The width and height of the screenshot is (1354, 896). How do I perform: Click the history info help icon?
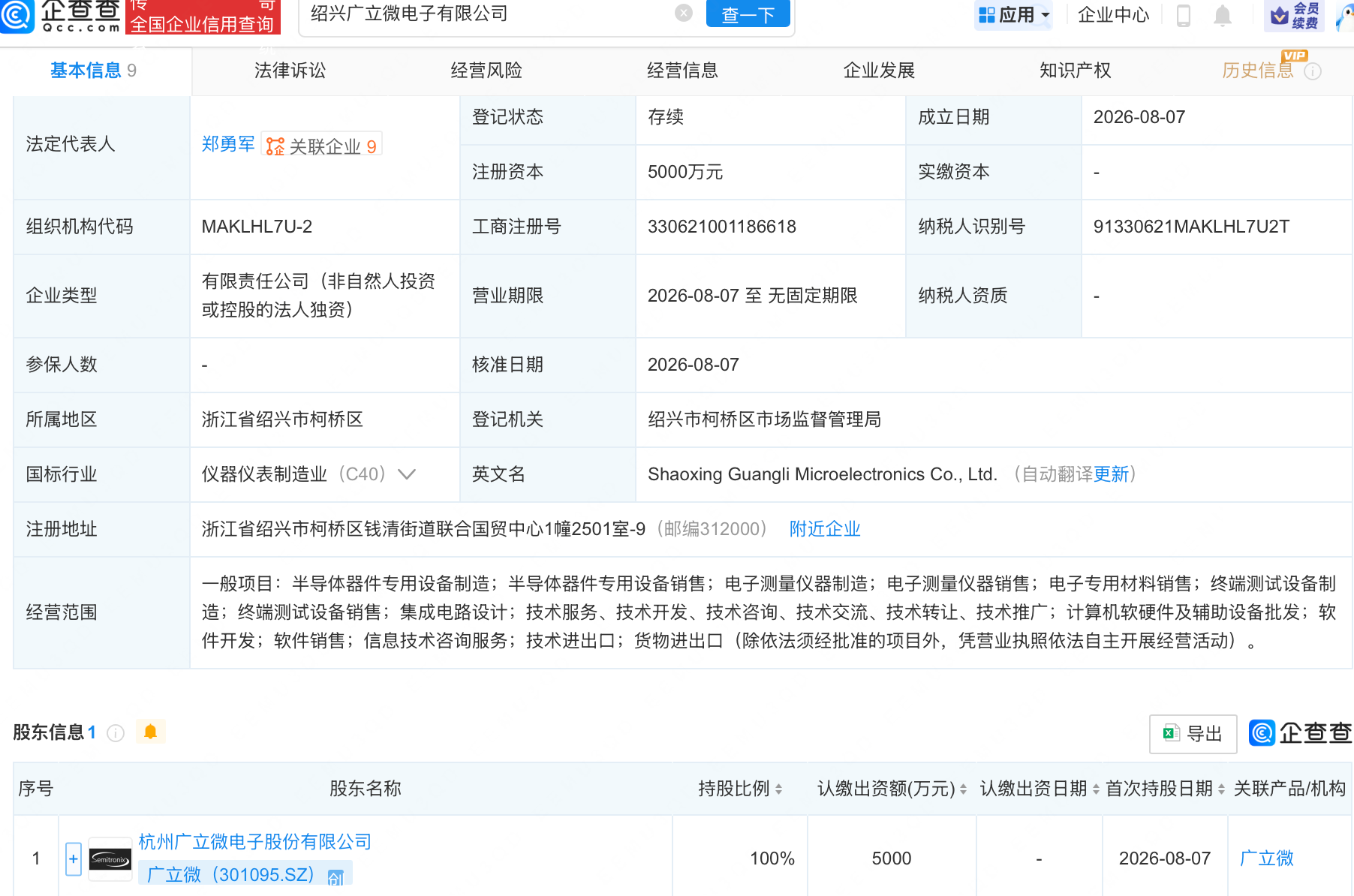[1313, 71]
